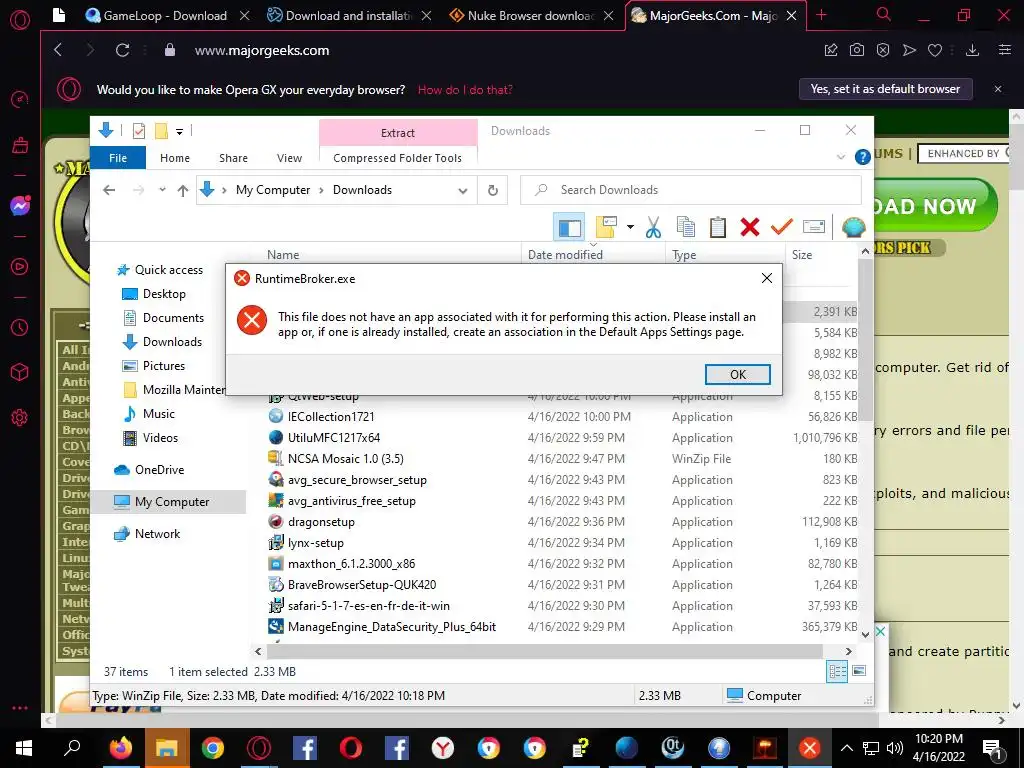
Task: Go back in Explorer navigation
Action: pyautogui.click(x=109, y=190)
